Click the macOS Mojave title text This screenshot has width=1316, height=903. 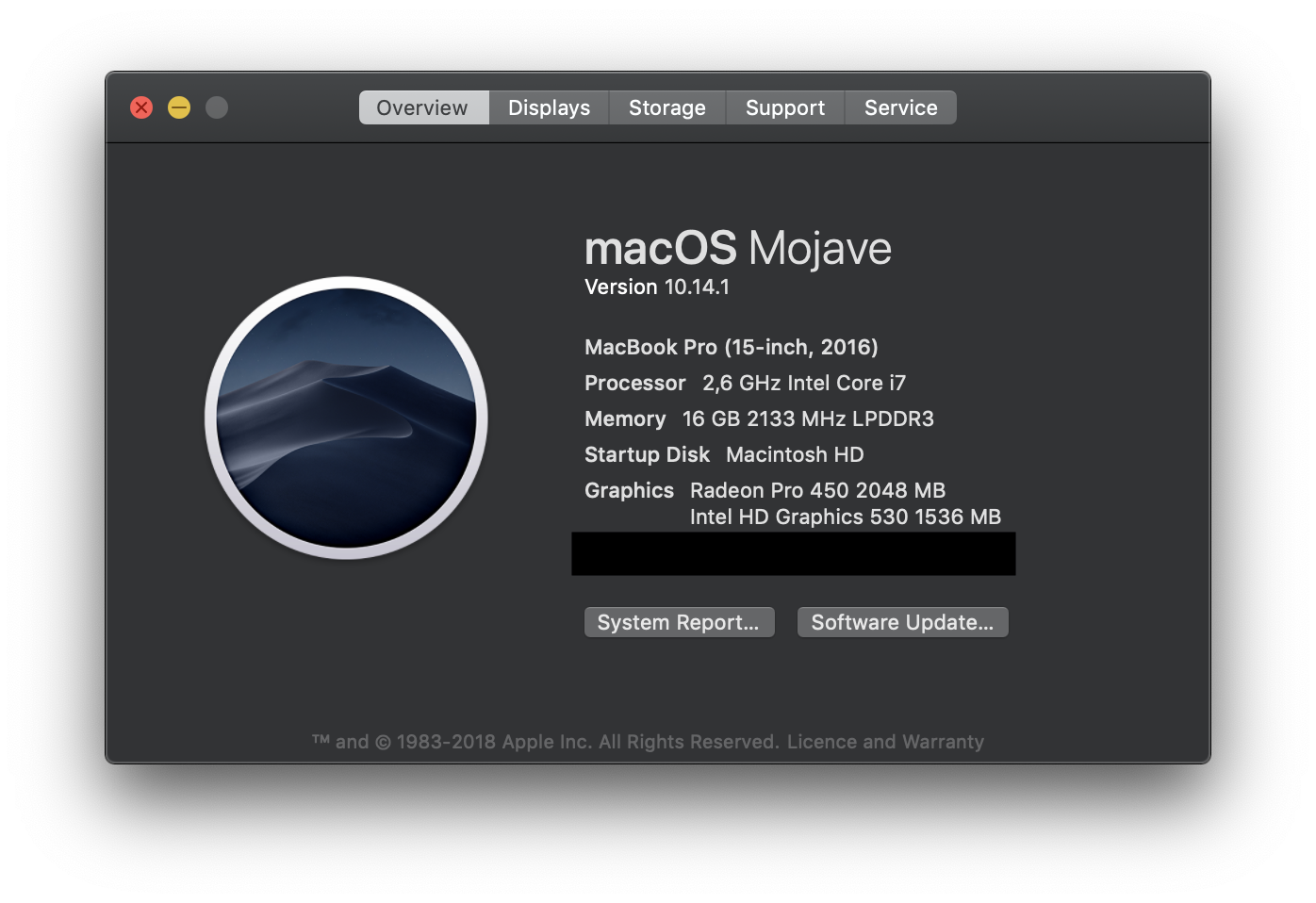pos(738,248)
